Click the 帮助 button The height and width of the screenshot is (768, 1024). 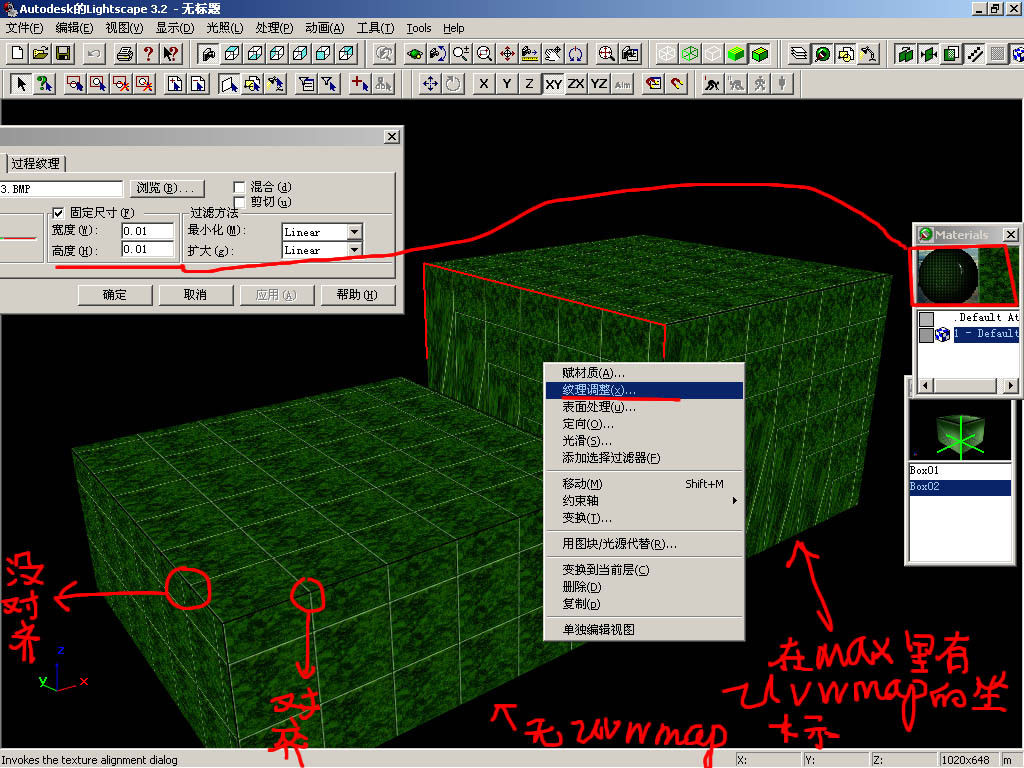coord(357,295)
